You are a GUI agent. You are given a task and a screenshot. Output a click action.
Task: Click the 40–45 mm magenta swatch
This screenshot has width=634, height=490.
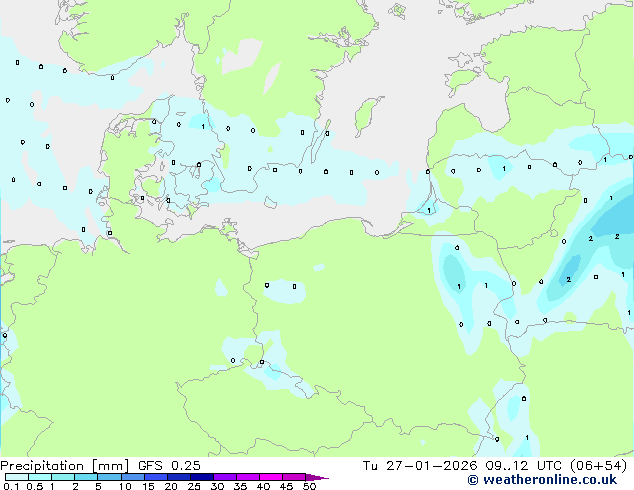[271, 477]
